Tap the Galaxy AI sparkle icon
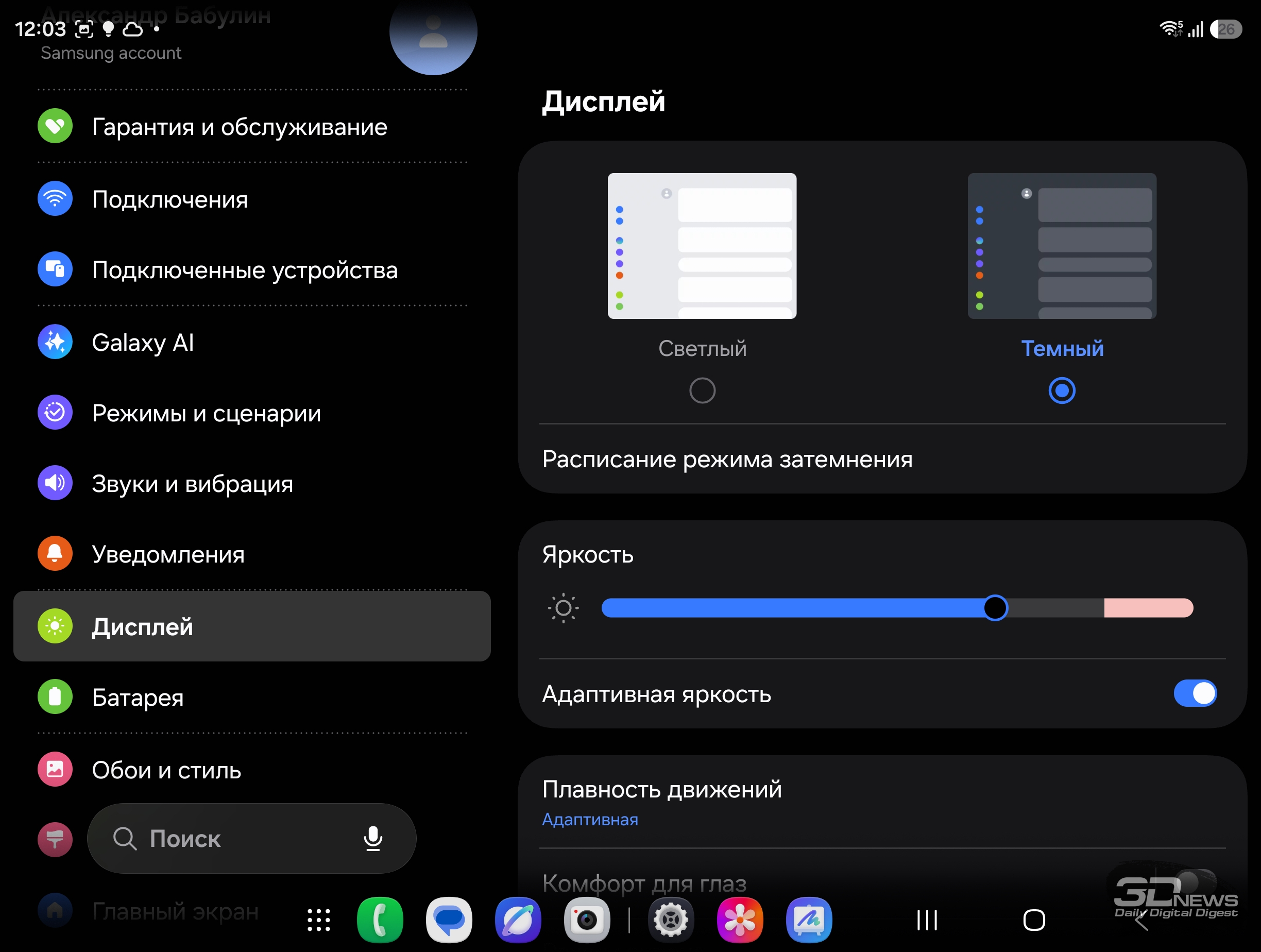Viewport: 1261px width, 952px height. (55, 342)
